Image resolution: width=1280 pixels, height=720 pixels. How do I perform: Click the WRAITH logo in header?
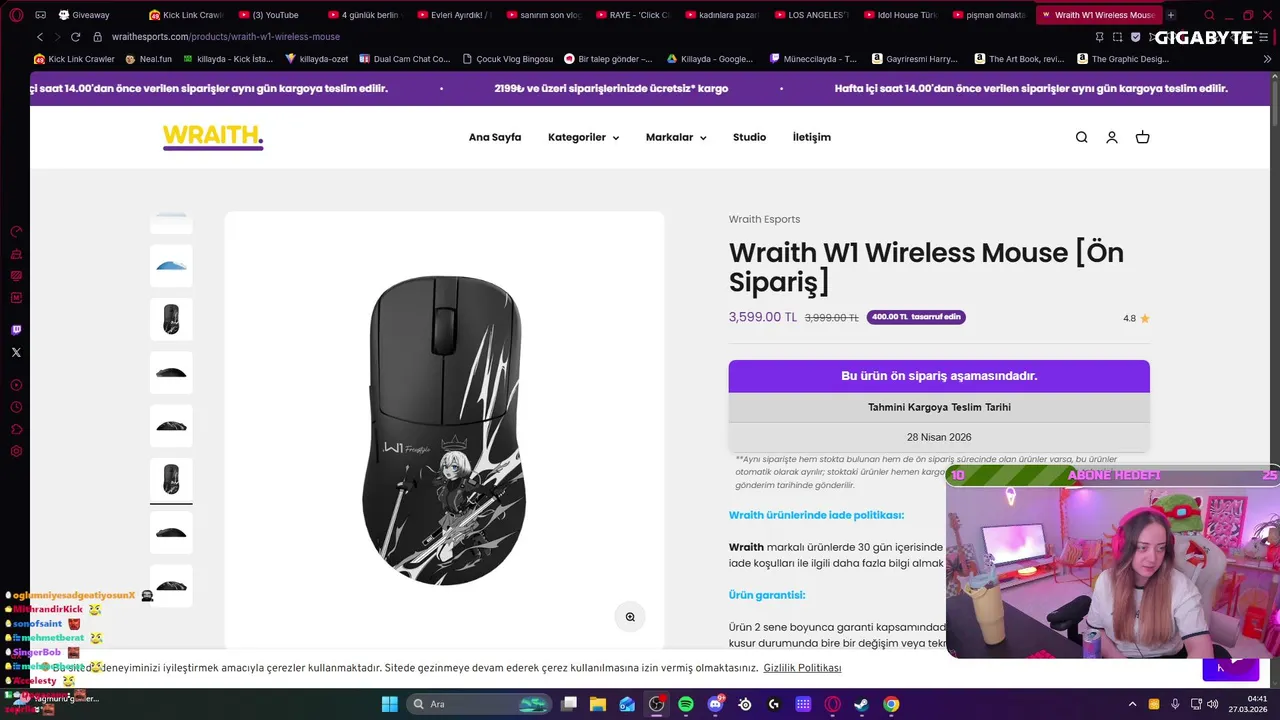(x=213, y=137)
